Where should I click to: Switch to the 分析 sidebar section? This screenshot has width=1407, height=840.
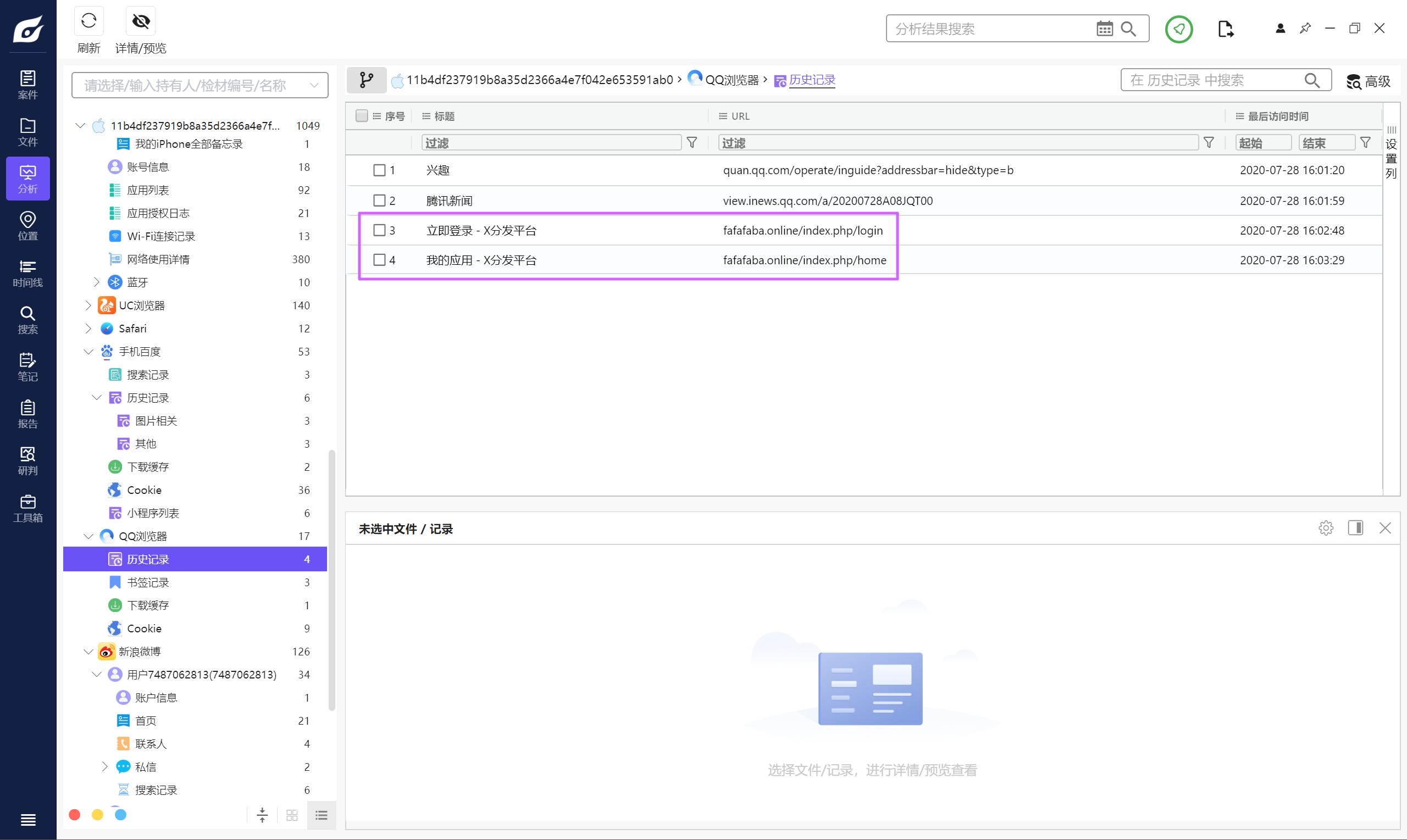tap(27, 179)
